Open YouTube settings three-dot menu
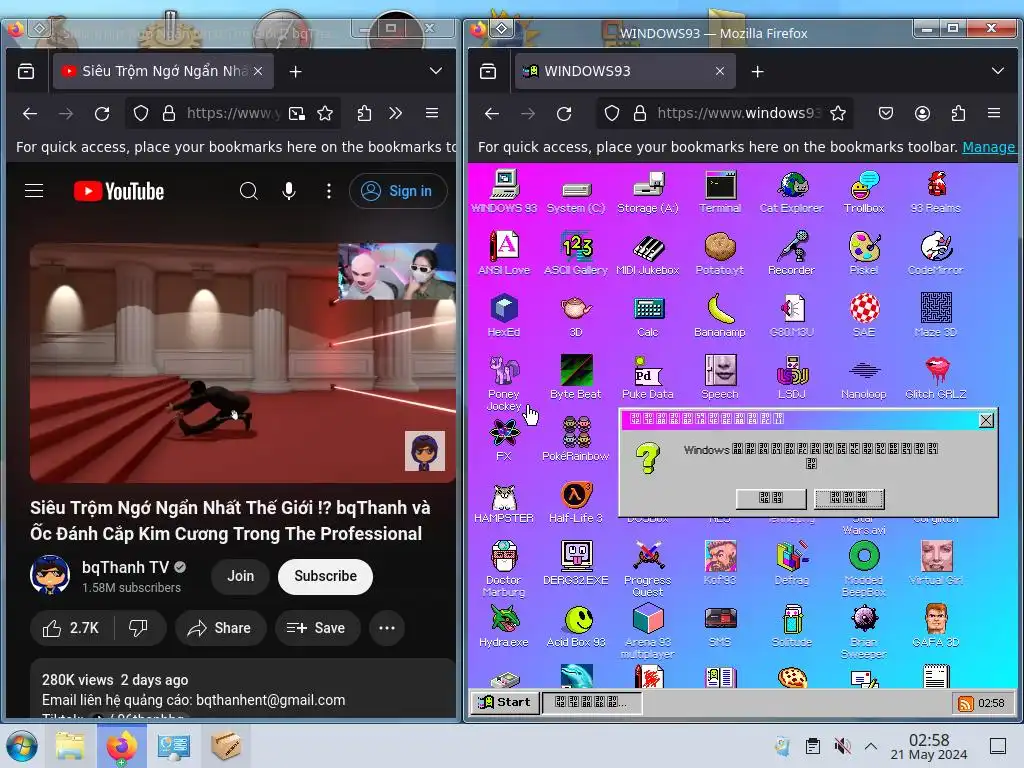This screenshot has height=768, width=1024. (328, 191)
